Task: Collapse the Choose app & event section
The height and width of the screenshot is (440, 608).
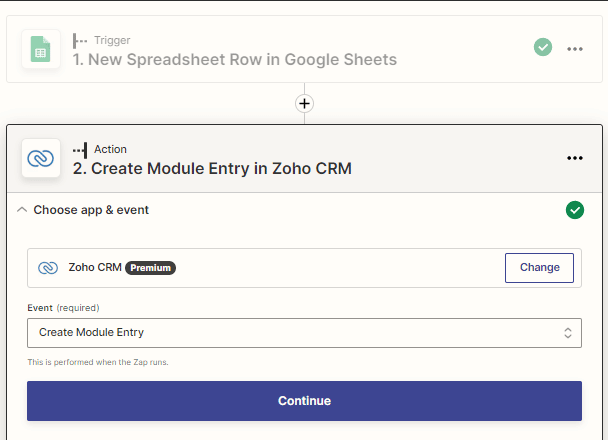Action: click(22, 210)
